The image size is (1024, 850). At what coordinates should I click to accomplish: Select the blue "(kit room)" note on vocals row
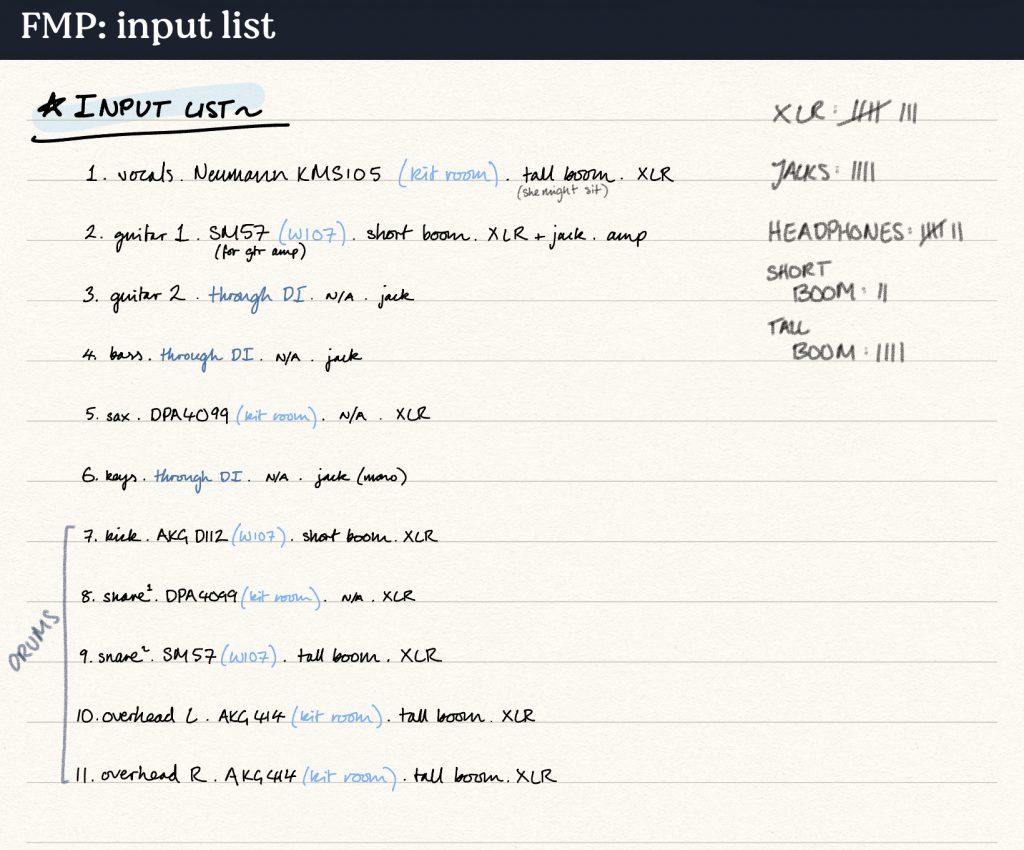pos(448,174)
